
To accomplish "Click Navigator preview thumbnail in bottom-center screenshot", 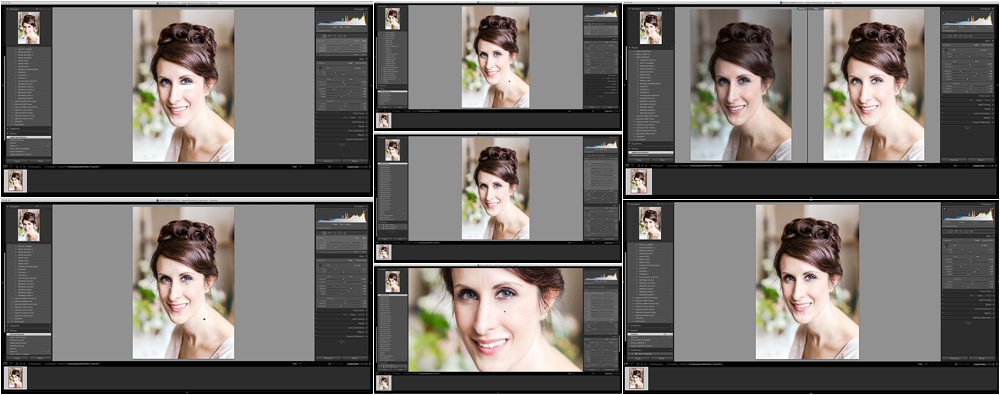I will (x=392, y=281).
